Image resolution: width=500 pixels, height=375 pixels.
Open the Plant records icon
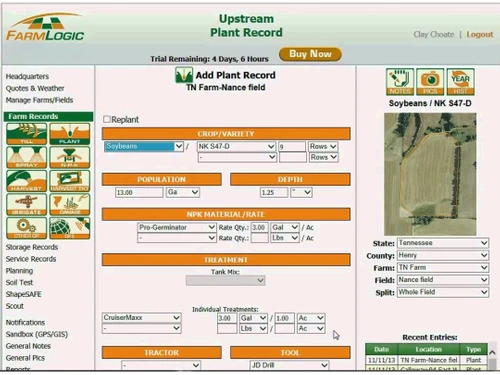pos(70,134)
